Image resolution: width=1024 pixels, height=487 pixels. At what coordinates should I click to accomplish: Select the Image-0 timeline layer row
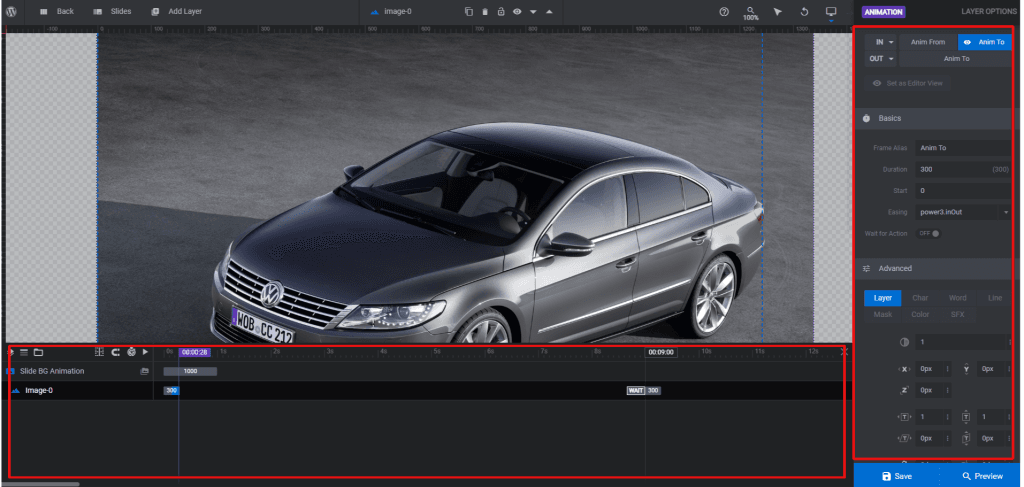(x=80, y=390)
